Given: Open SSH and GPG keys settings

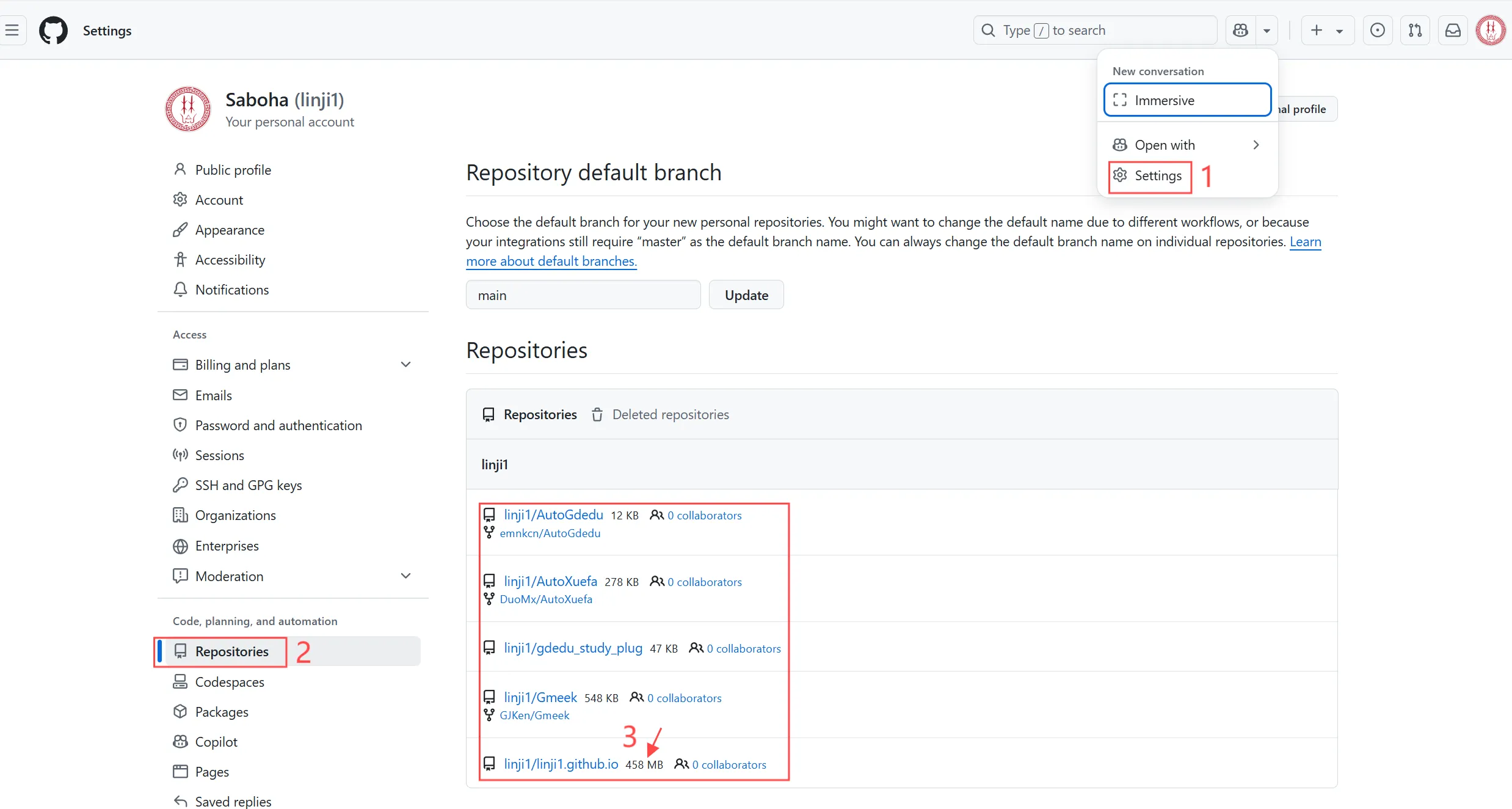Looking at the screenshot, I should click(248, 485).
